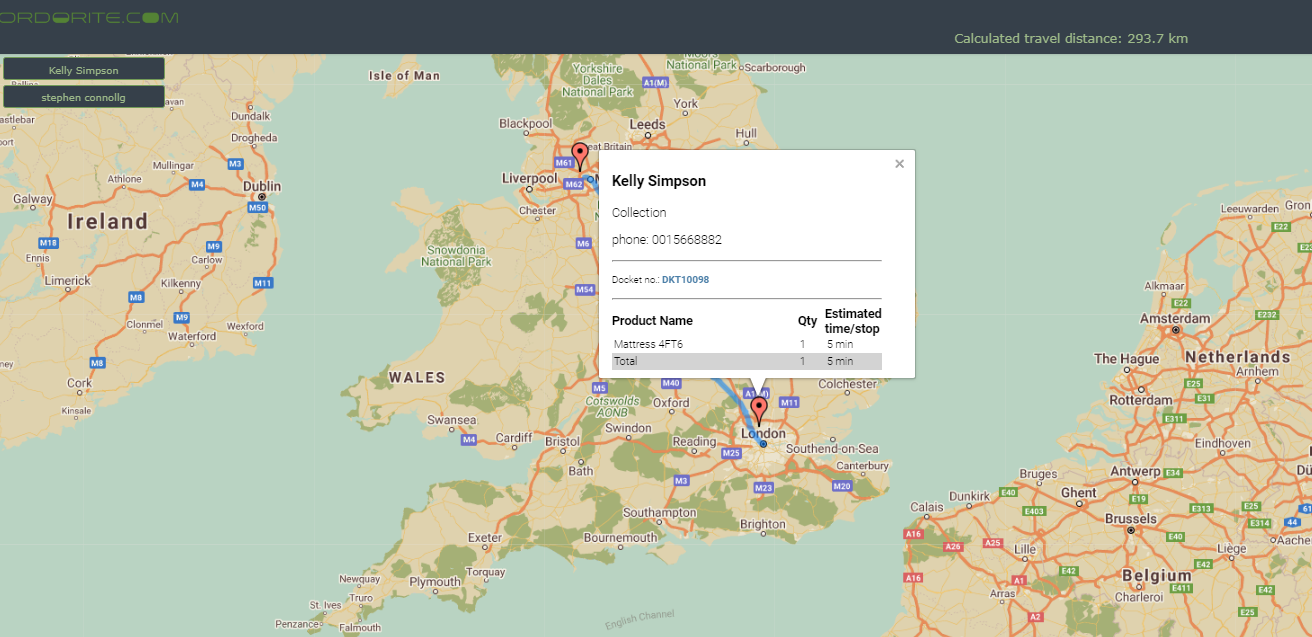Click the M25 motorway shield near Reading
This screenshot has width=1312, height=637.
click(732, 454)
